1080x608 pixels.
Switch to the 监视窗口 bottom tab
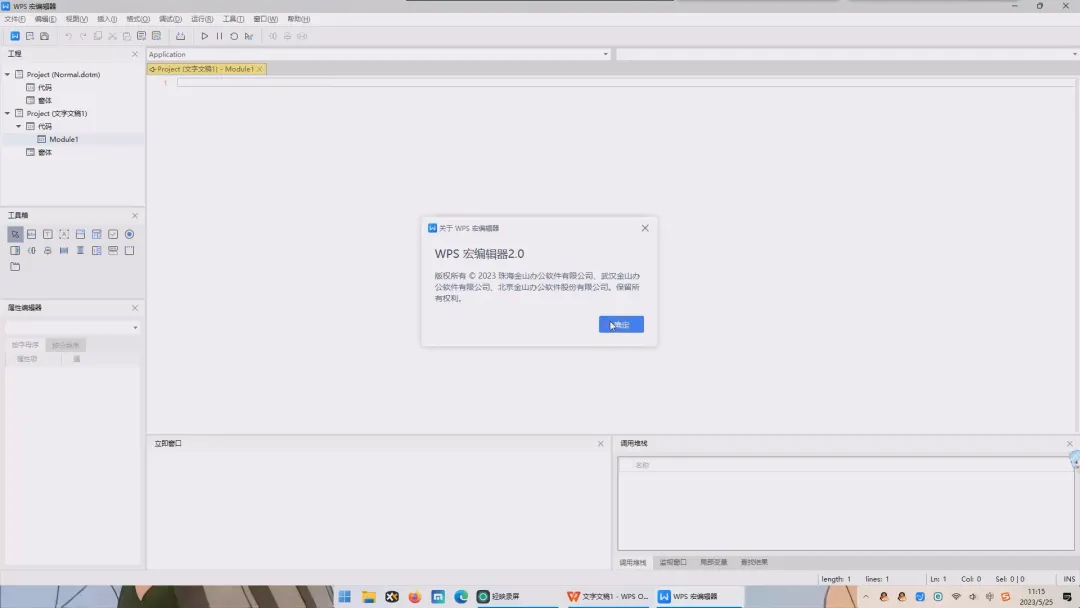(673, 563)
